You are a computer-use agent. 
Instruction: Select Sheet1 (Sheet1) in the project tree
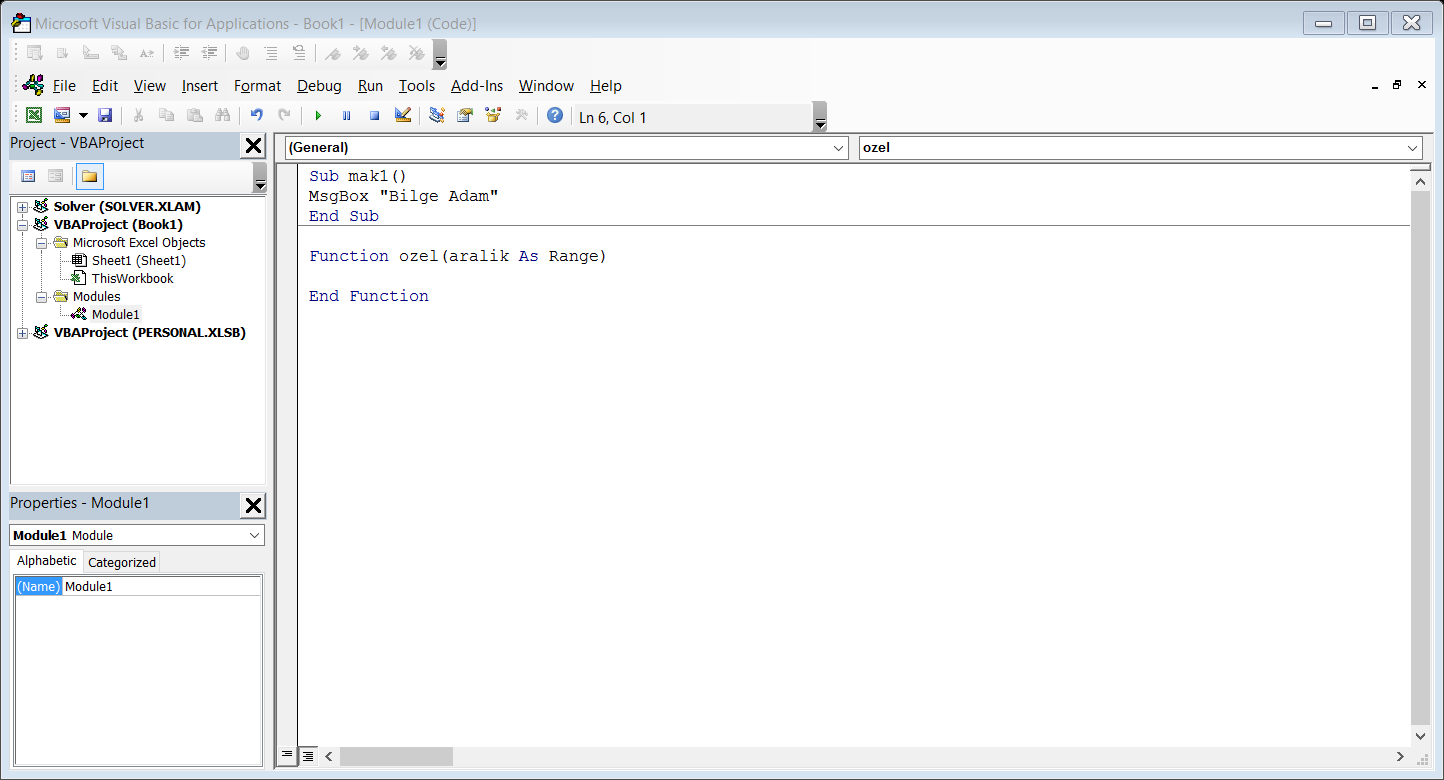139,261
